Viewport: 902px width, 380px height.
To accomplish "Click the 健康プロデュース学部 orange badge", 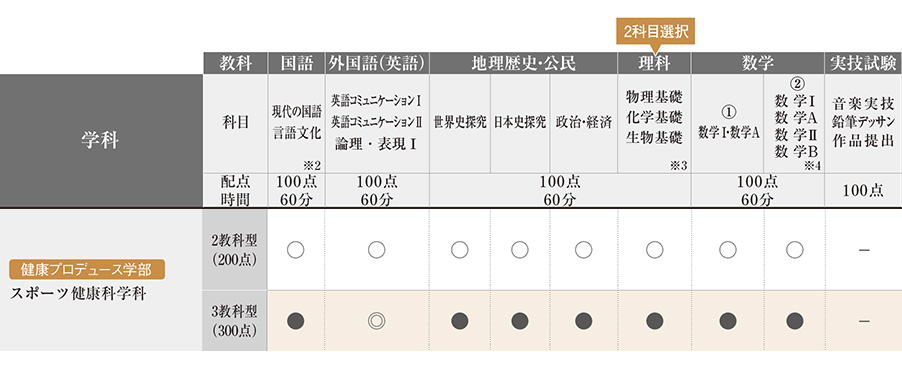I will click(87, 269).
